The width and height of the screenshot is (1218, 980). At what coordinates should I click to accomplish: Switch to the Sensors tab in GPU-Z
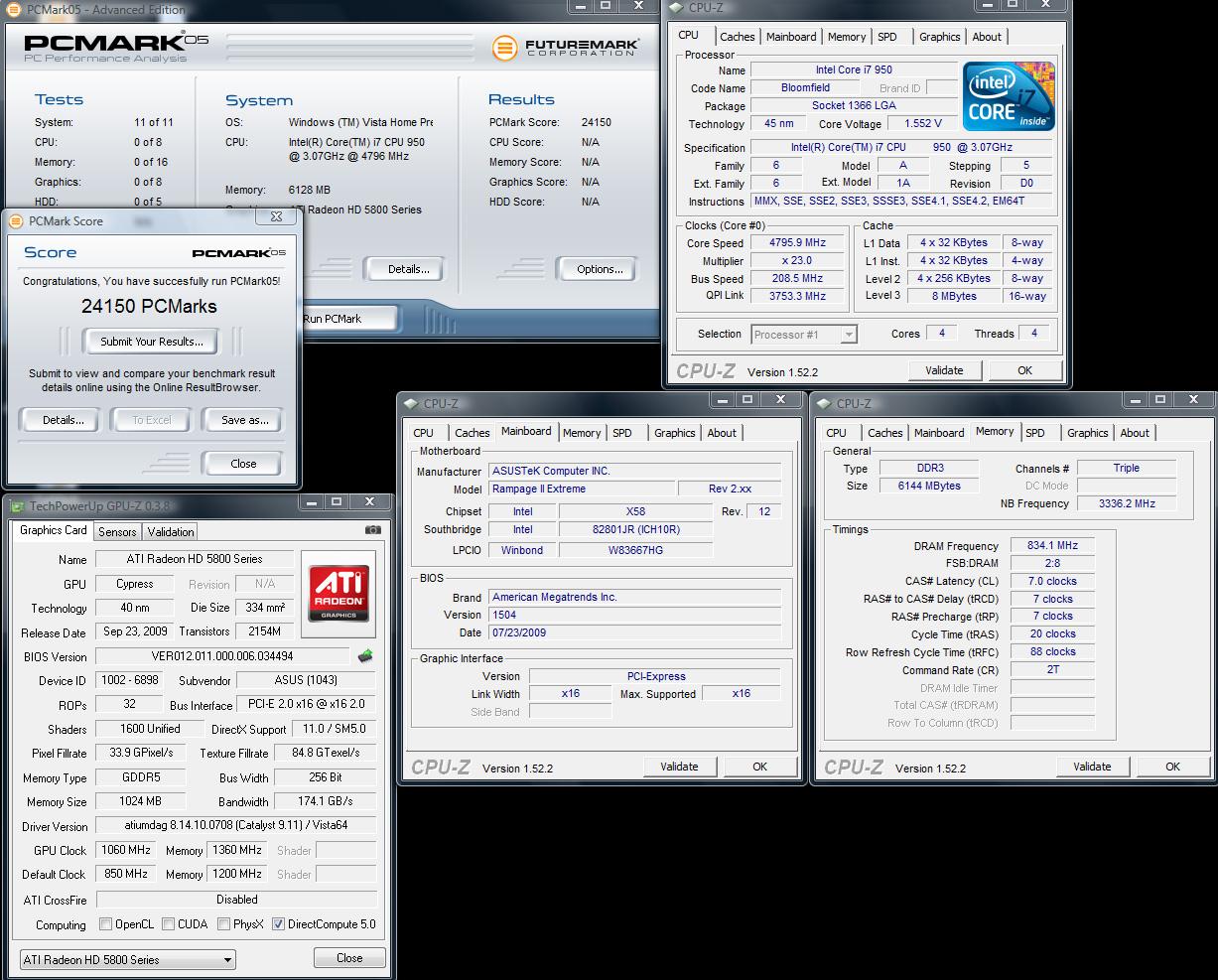coord(117,532)
